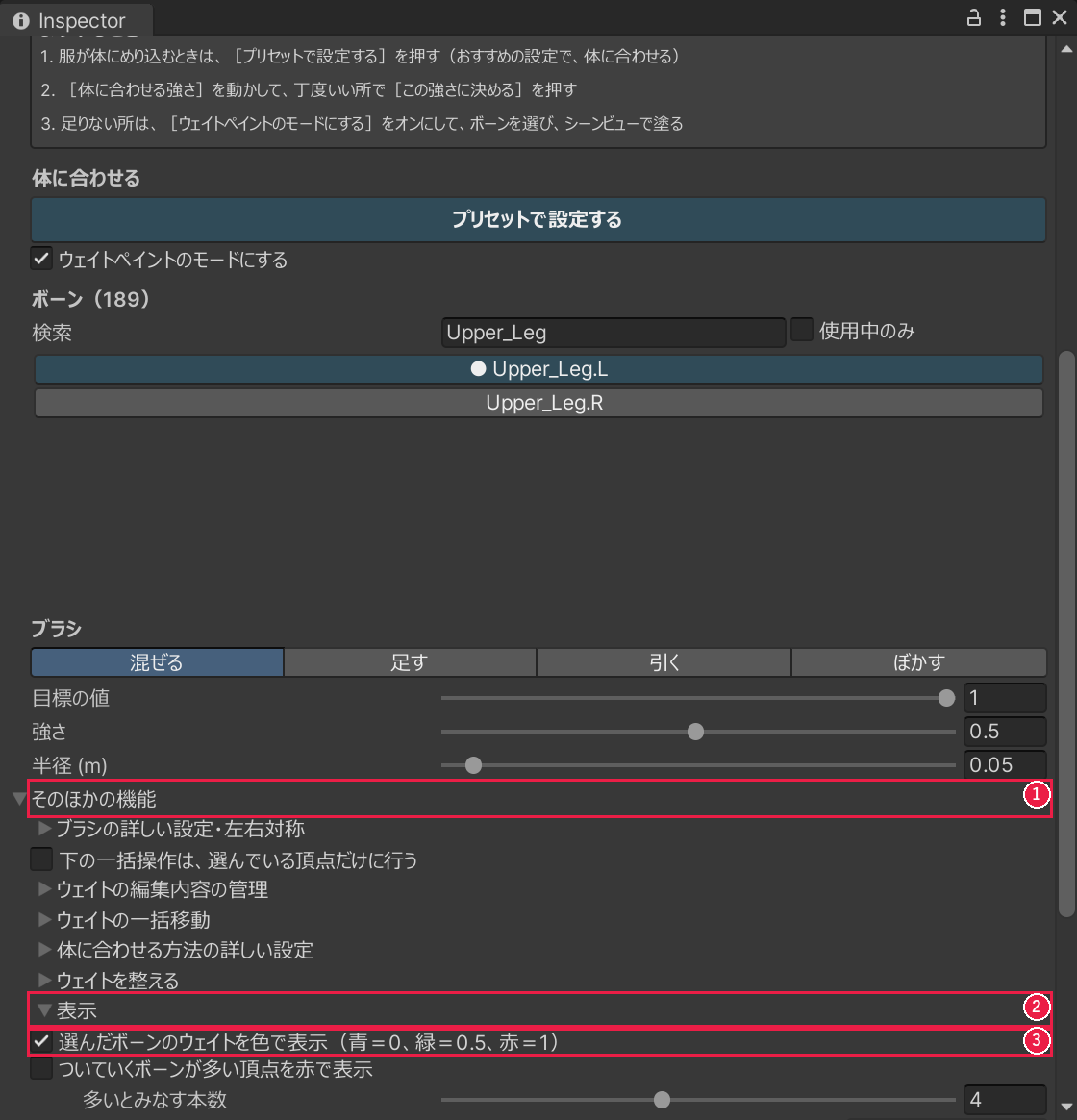Select the Upper_Leg.L bone
Image resolution: width=1077 pixels, height=1120 pixels.
click(x=538, y=369)
